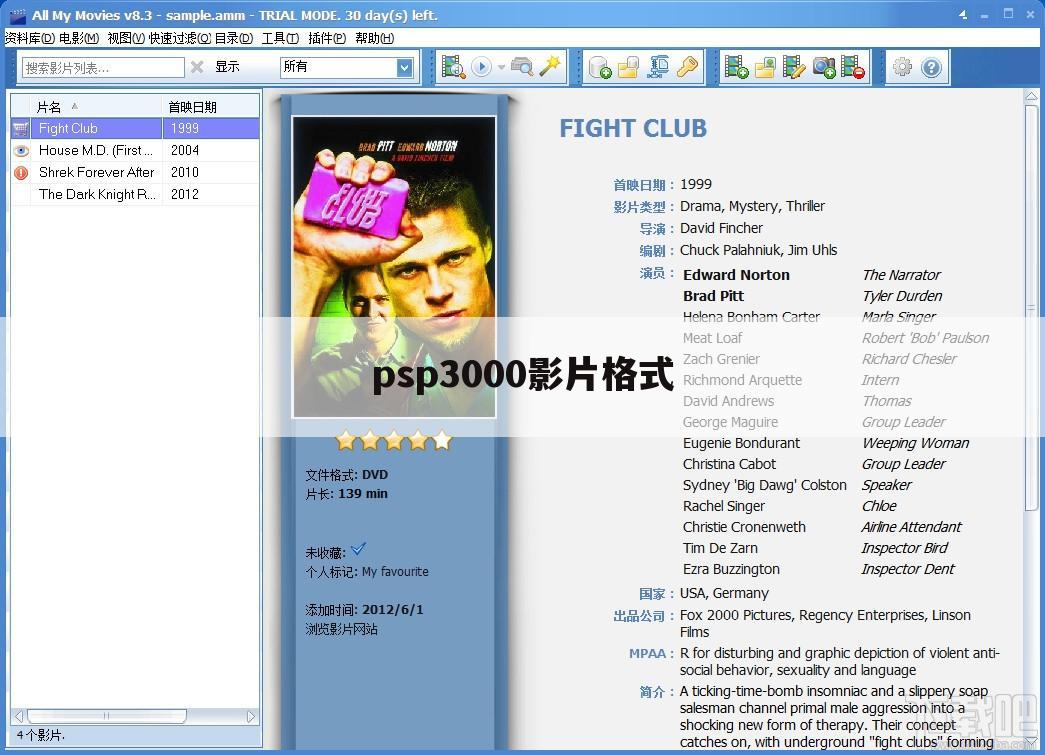Click the scan drive search icon
Screen dimensions: 1045x755
click(x=522, y=67)
